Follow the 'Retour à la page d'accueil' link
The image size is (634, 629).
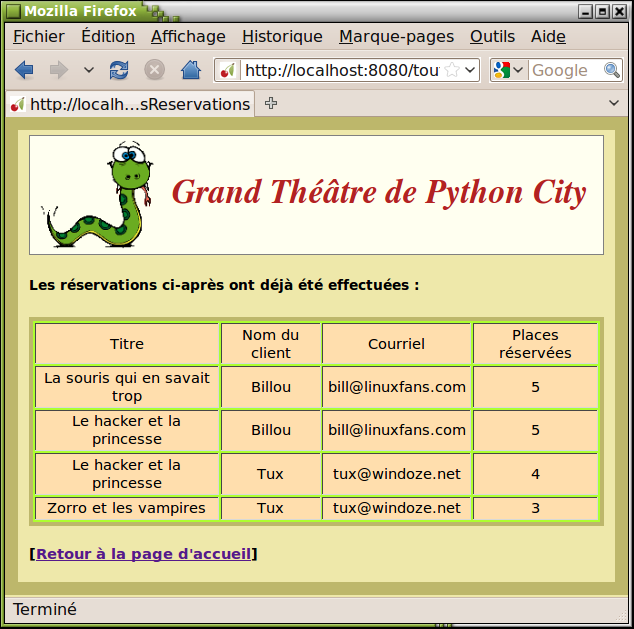coord(143,553)
